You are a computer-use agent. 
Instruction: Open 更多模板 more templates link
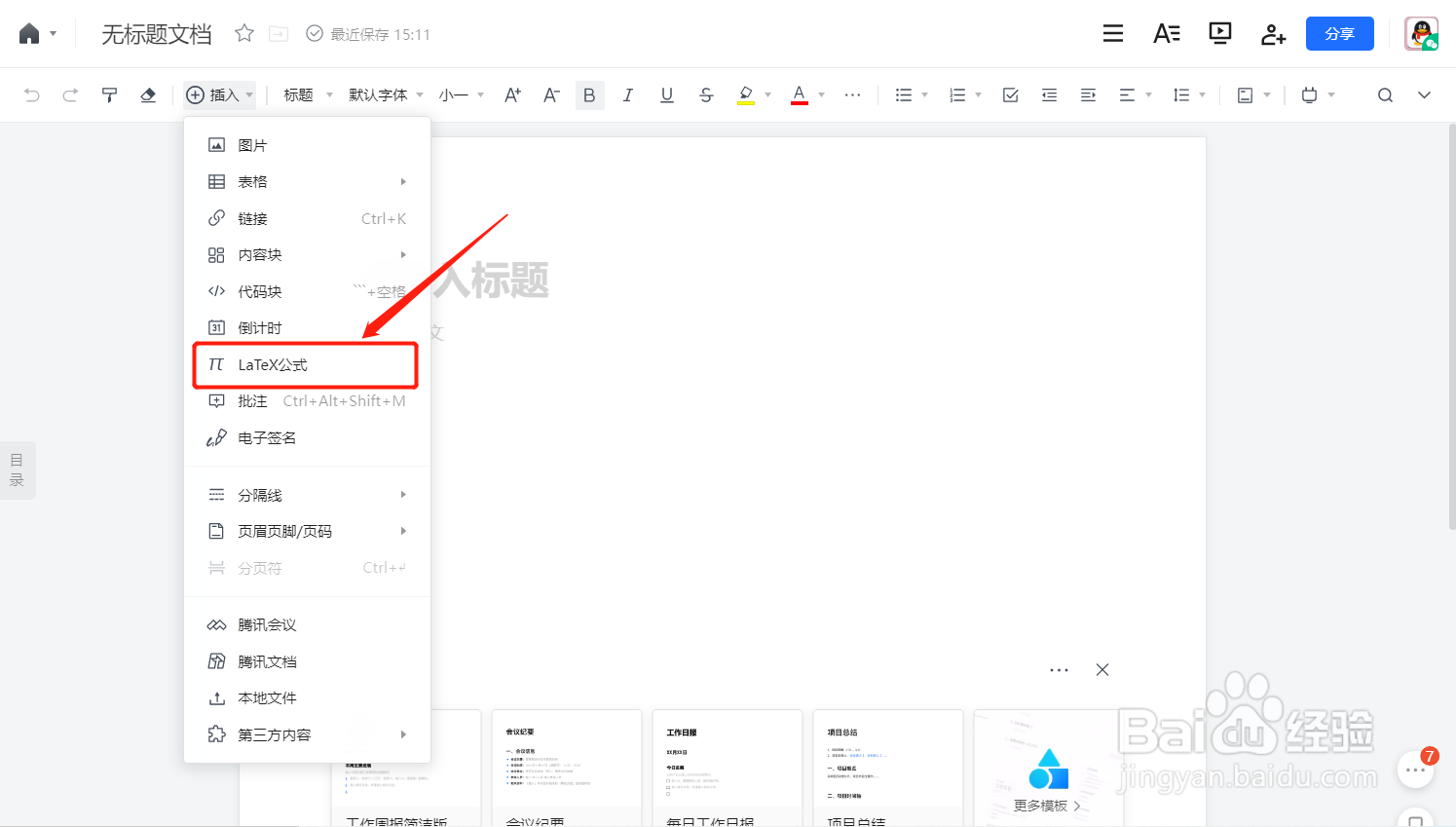(1046, 806)
